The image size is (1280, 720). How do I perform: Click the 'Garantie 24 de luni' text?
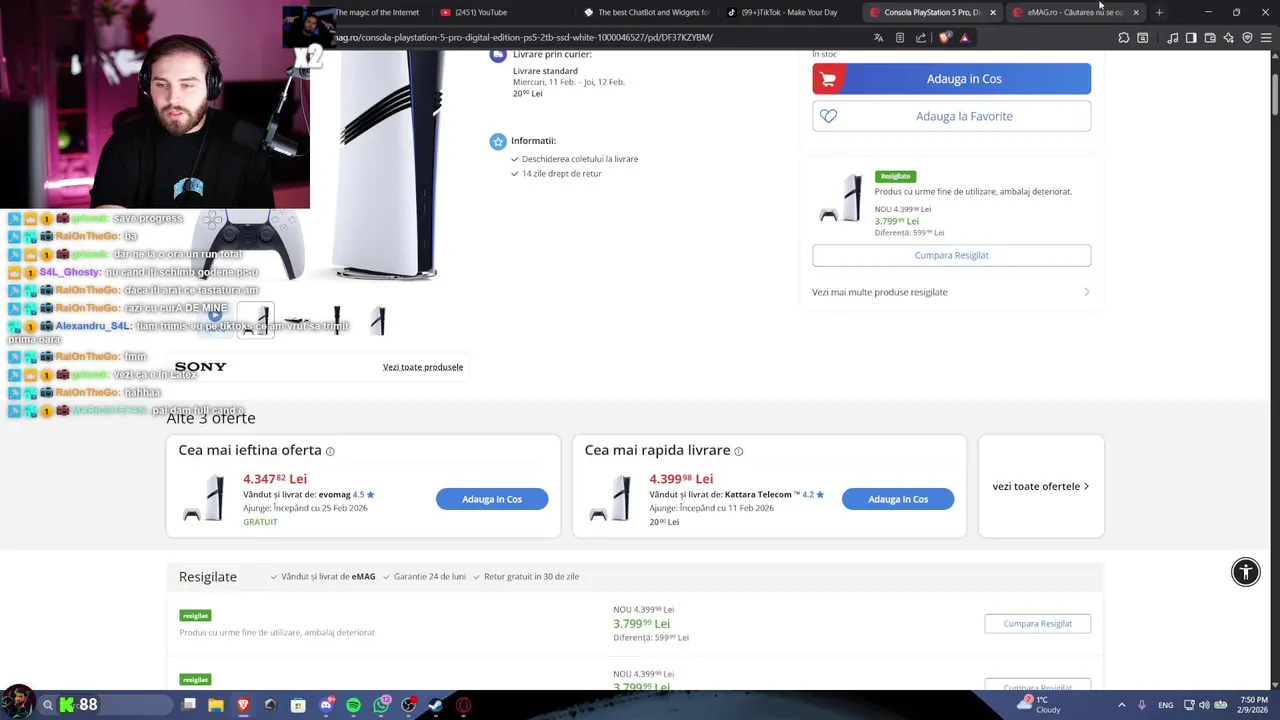(430, 577)
